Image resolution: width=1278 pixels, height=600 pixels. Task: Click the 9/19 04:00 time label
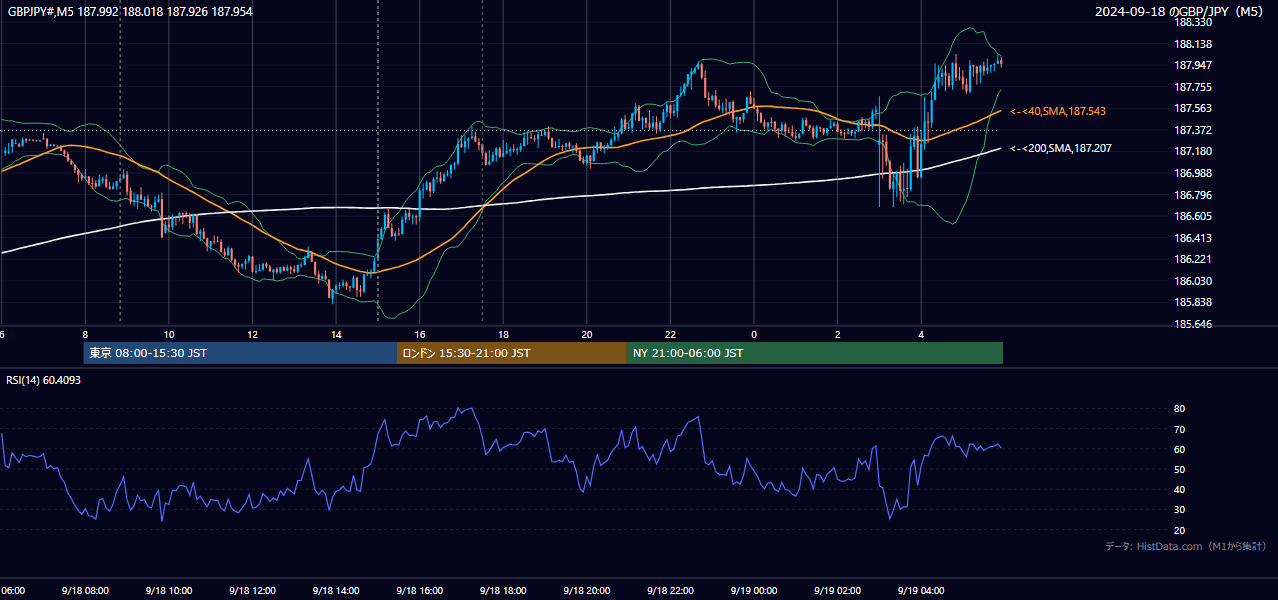(921, 591)
